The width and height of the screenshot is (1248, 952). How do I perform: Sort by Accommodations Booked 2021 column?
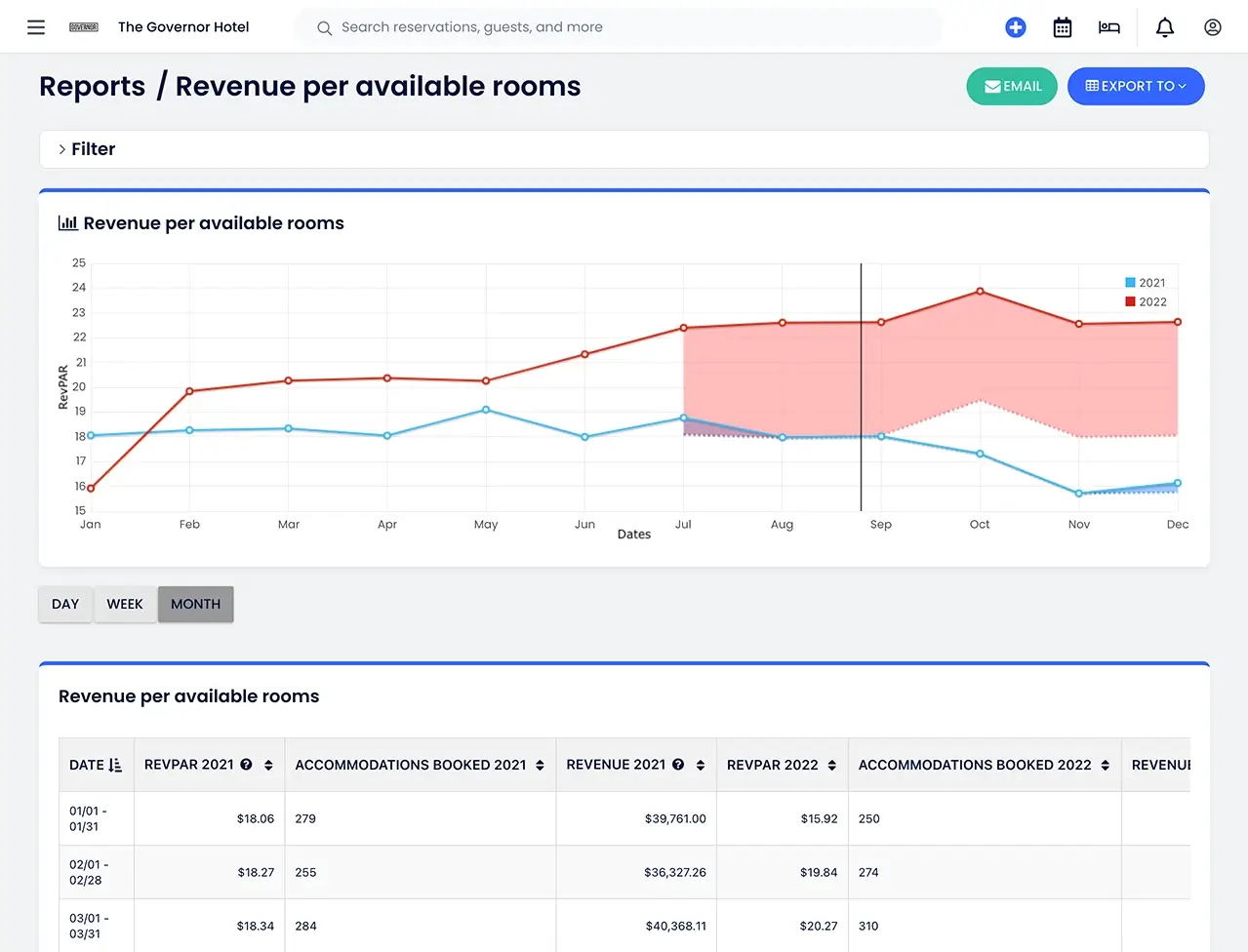(x=540, y=766)
